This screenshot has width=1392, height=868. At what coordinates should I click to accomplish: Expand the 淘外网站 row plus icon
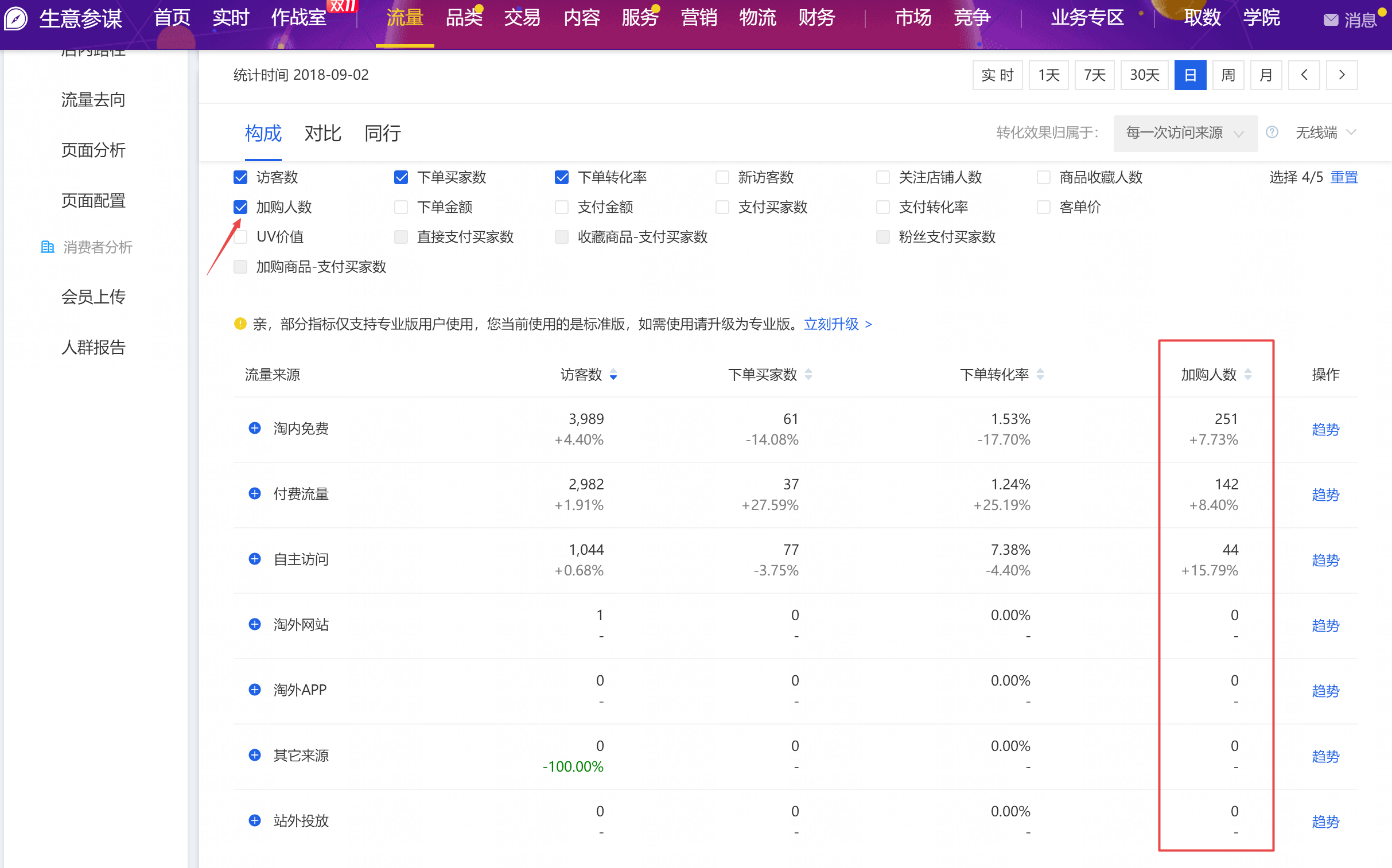(x=255, y=625)
